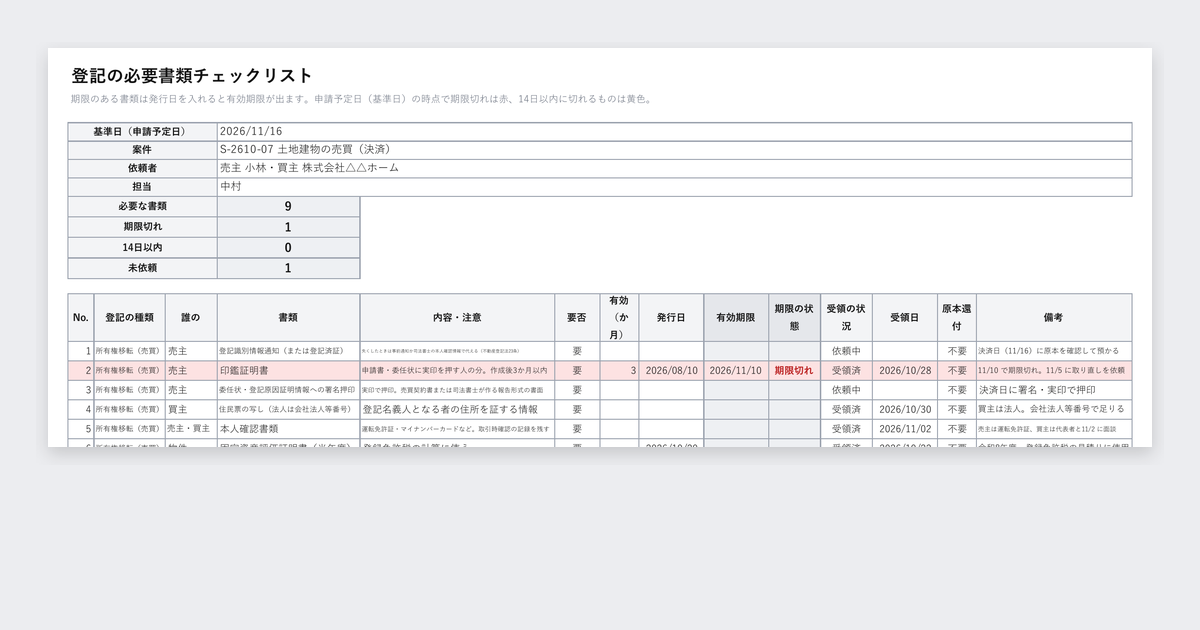
Task: Click the 基準日（申請予定日）label cell
Action: tap(142, 131)
